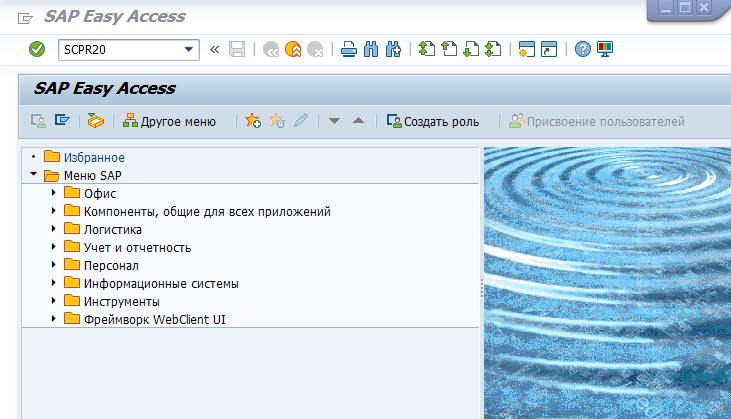
Task: Select the Избранное favorites folder
Action: (93, 157)
